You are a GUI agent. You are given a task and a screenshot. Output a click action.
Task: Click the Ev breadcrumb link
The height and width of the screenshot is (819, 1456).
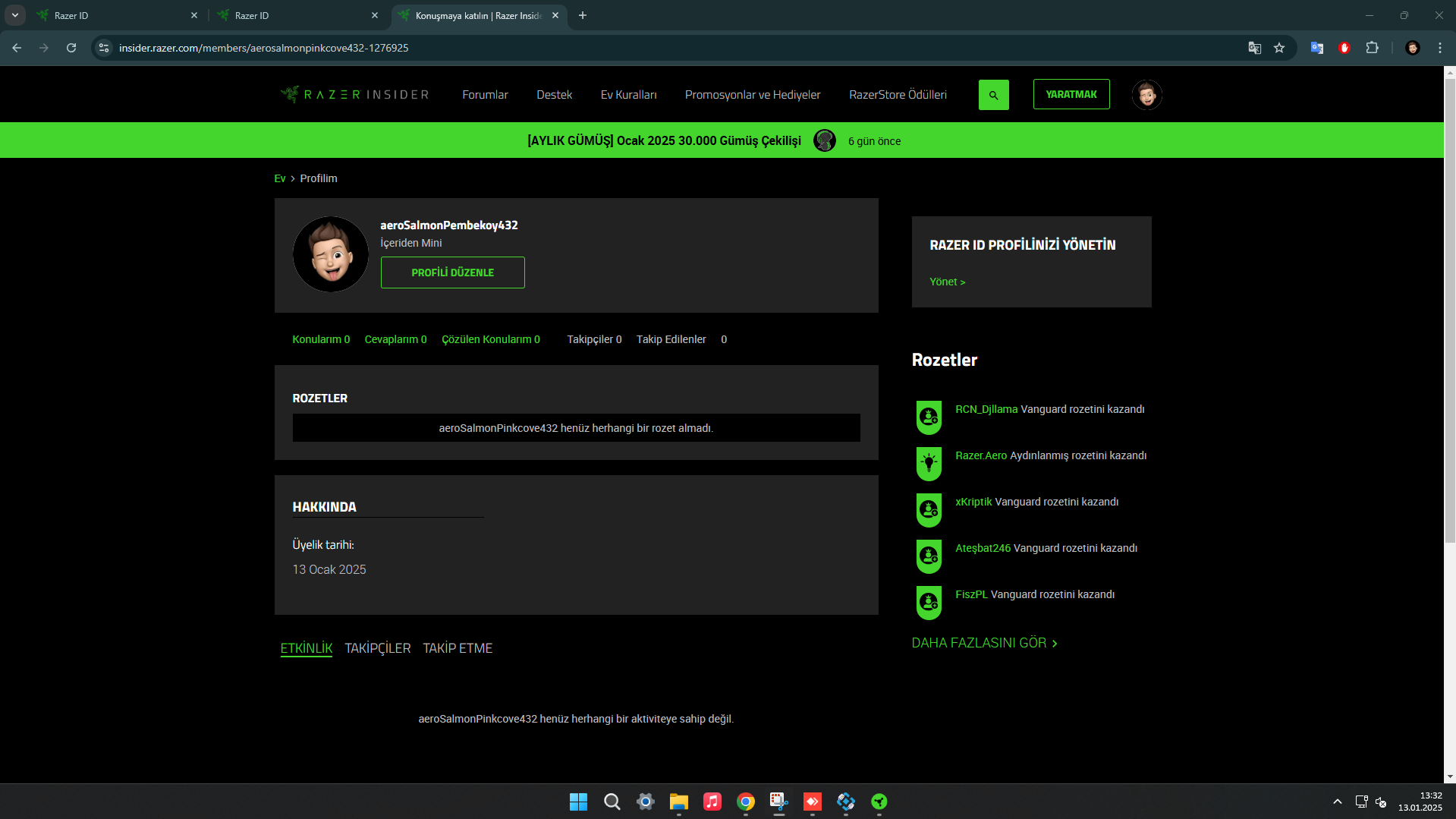click(279, 178)
